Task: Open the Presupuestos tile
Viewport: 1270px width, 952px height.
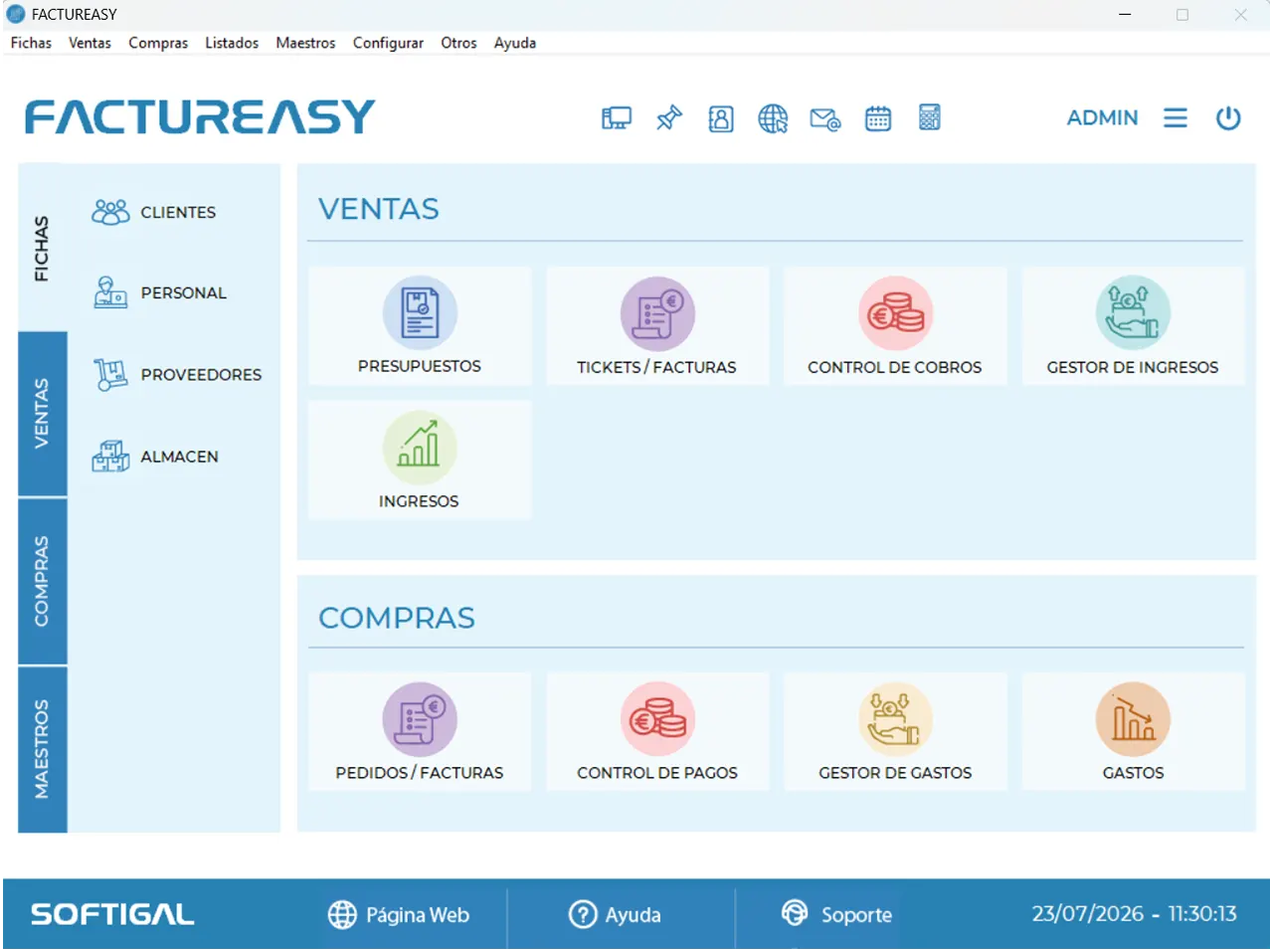Action: 420,325
